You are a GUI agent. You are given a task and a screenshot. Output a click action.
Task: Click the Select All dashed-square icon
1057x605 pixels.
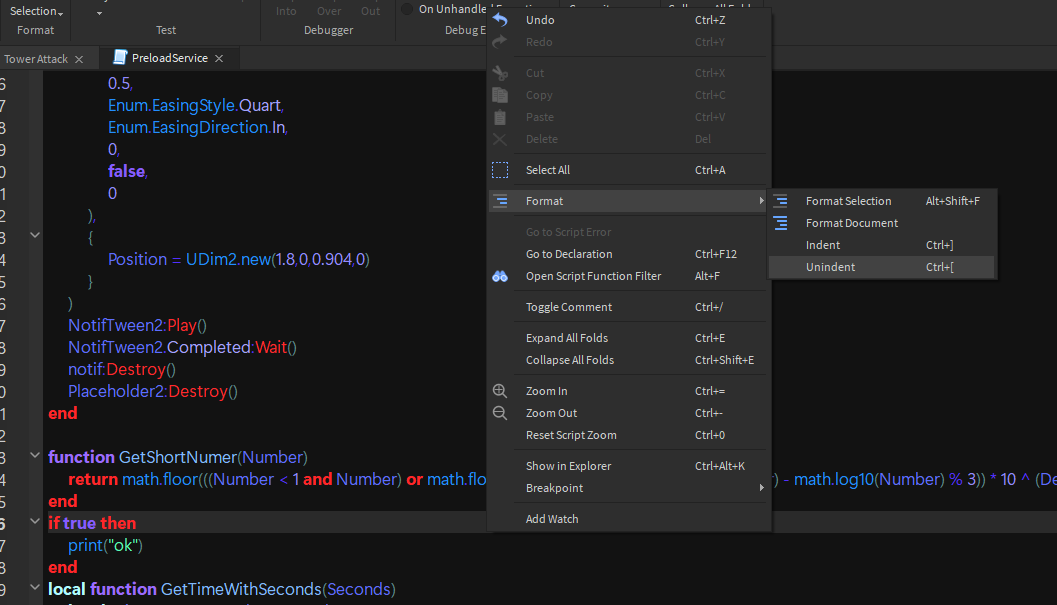(x=500, y=170)
